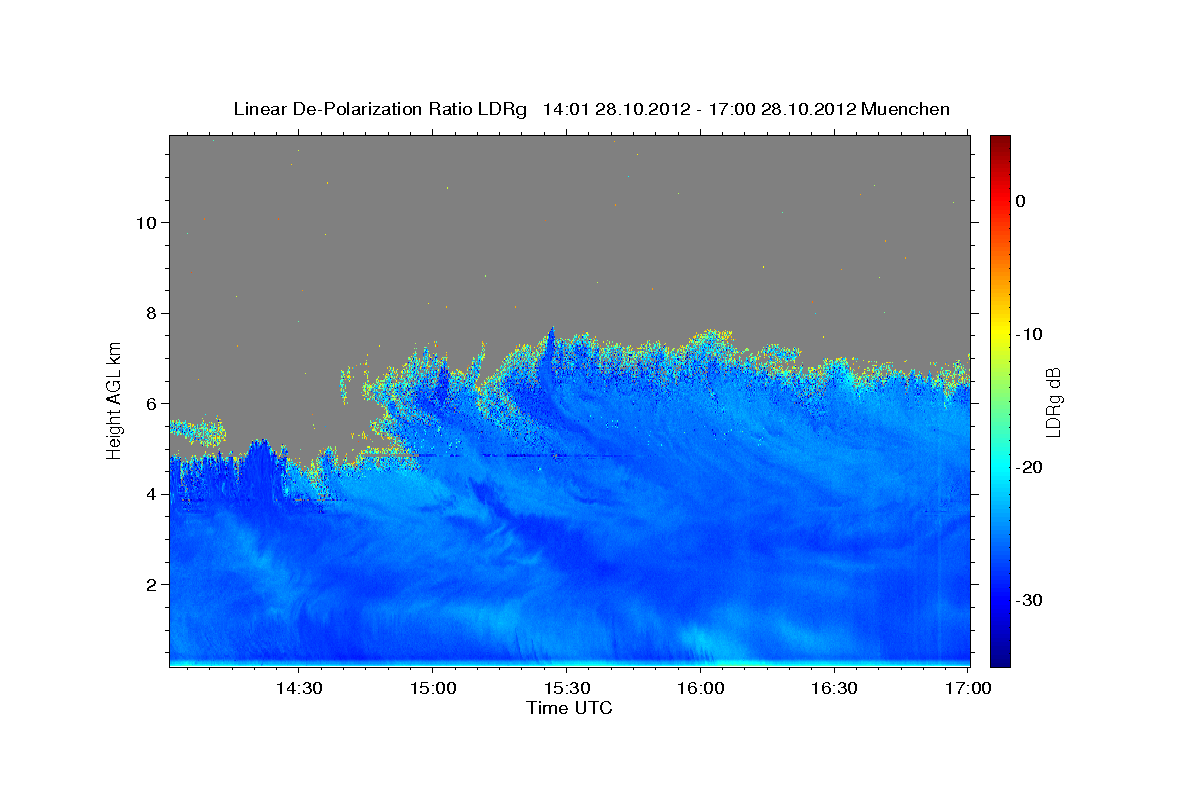Select the time range text '14:01 28.10.2012 - 17:00 28.10.2012'
This screenshot has height=800, width=1200.
(699, 109)
